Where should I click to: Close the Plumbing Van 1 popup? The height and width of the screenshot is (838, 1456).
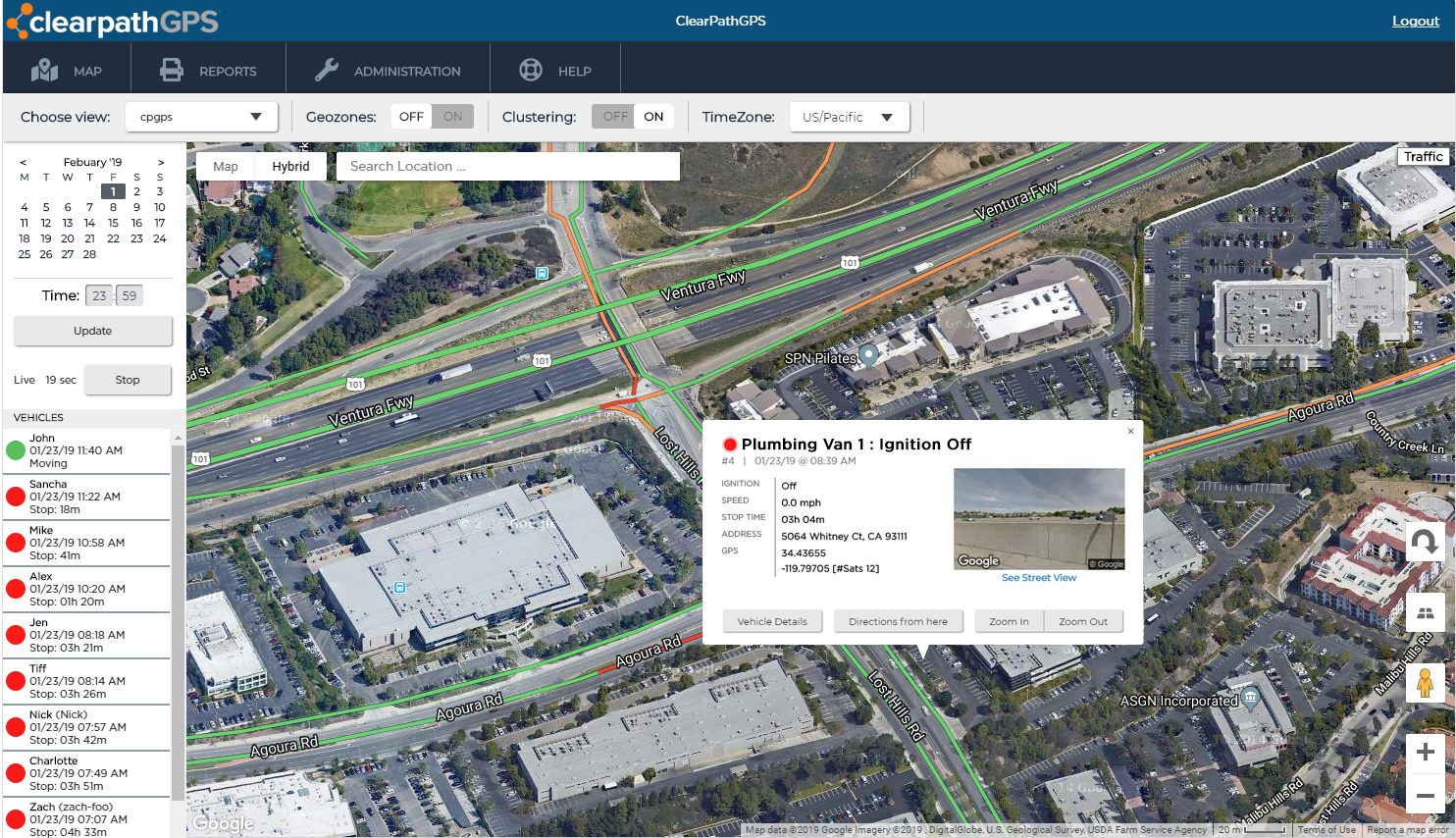pos(1130,431)
